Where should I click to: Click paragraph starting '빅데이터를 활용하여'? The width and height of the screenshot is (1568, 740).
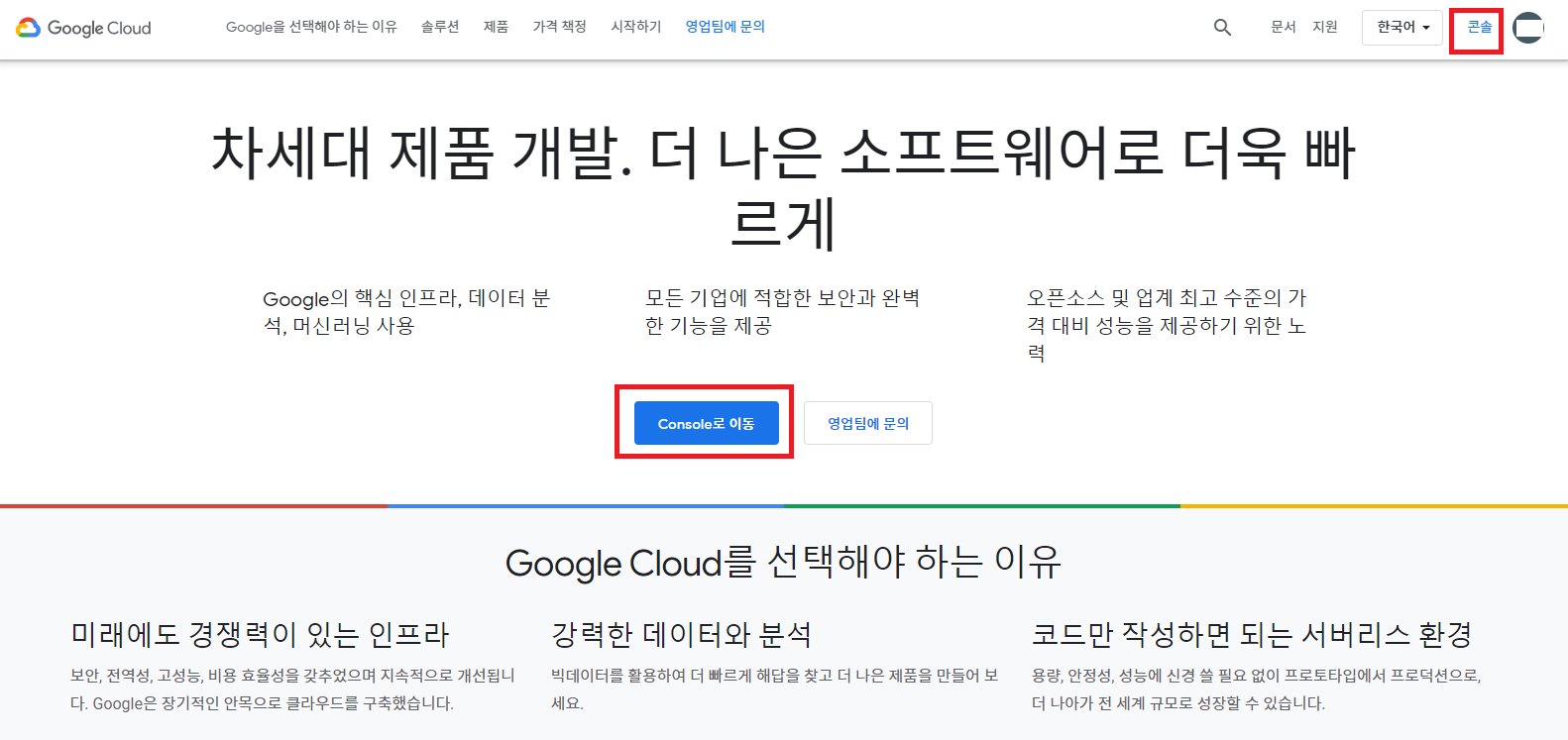click(775, 689)
